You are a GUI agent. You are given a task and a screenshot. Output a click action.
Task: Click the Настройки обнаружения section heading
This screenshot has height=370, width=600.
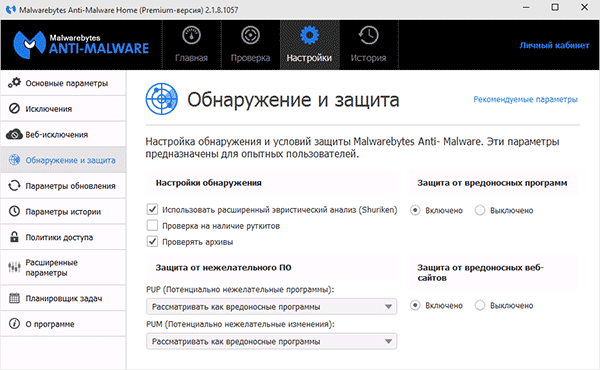coord(209,183)
